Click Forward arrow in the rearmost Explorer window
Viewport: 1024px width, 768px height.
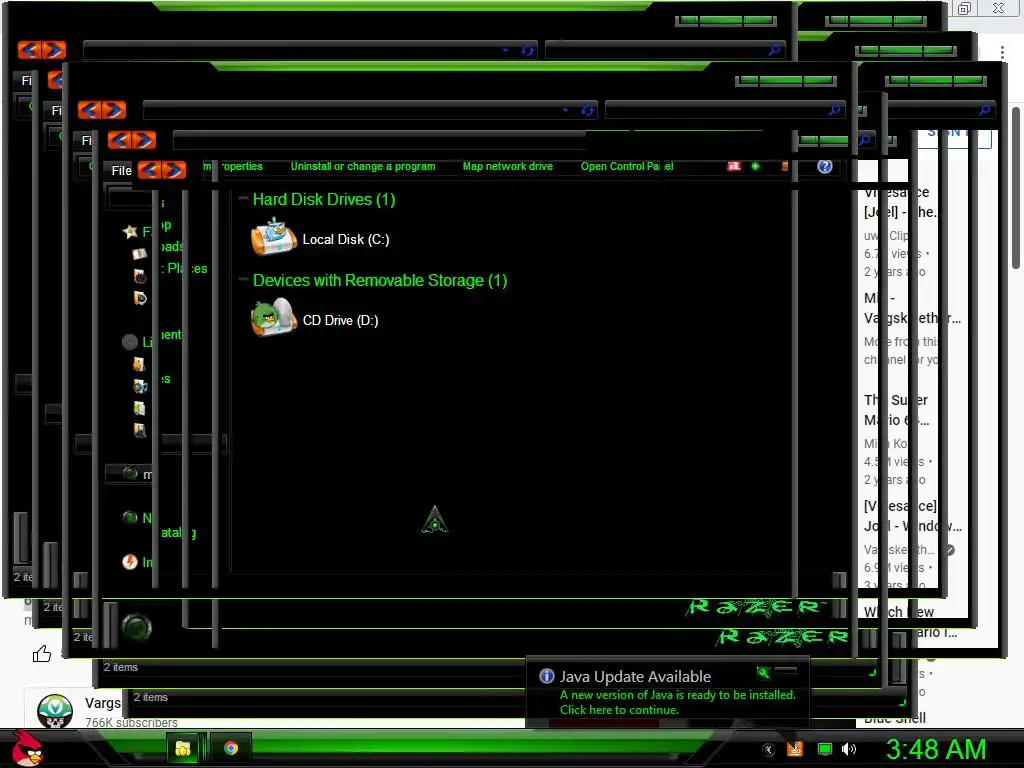coord(54,50)
